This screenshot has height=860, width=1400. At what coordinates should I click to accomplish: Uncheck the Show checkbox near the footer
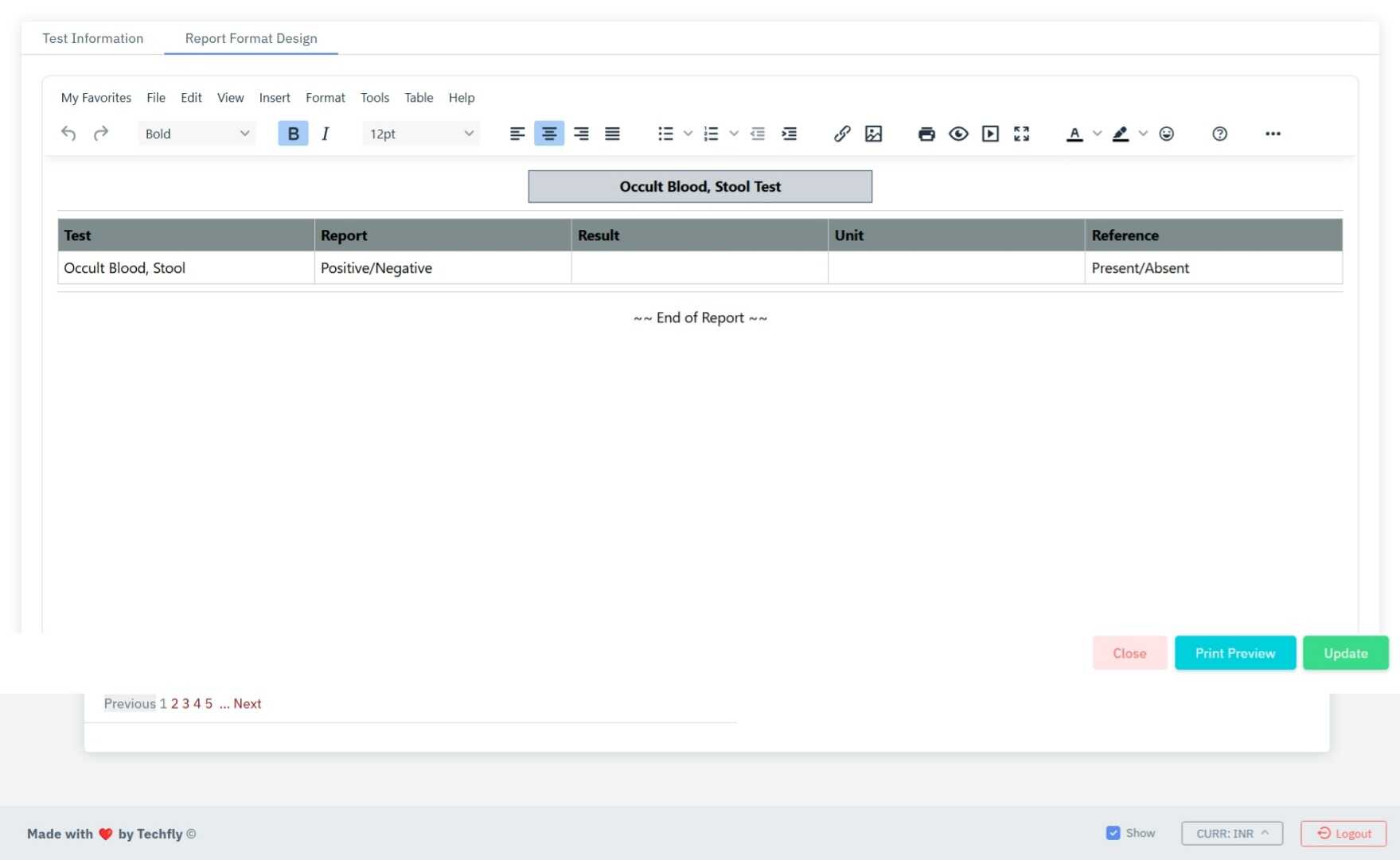click(x=1113, y=832)
